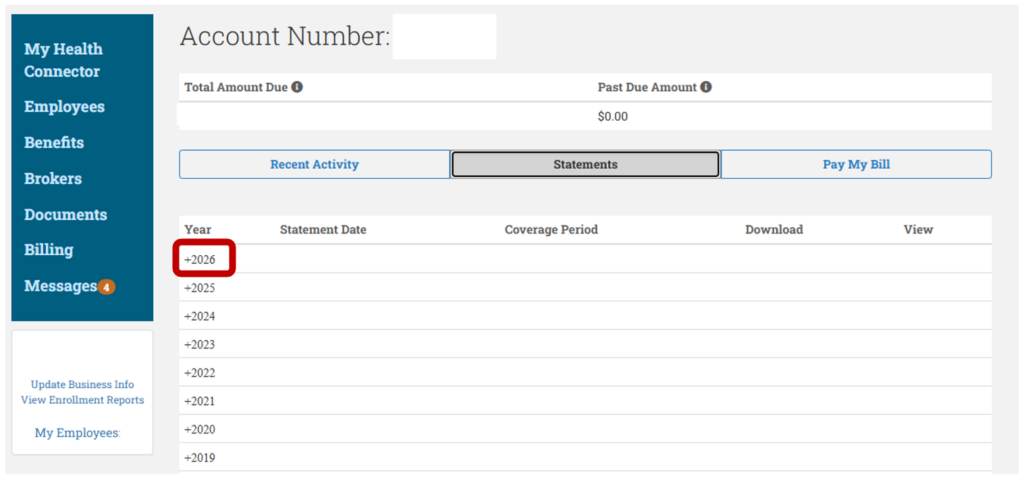Click the Year column header
Screen dimensions: 1024x484
point(197,230)
